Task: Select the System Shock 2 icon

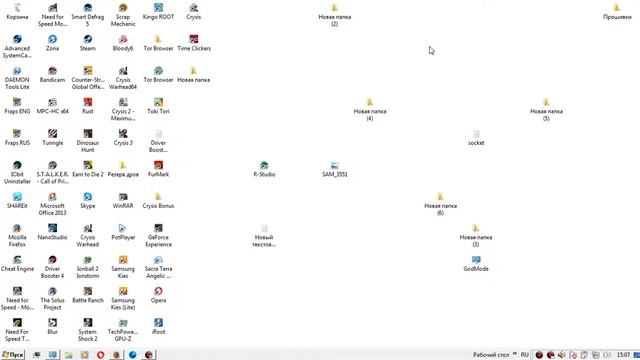Action: (88, 329)
